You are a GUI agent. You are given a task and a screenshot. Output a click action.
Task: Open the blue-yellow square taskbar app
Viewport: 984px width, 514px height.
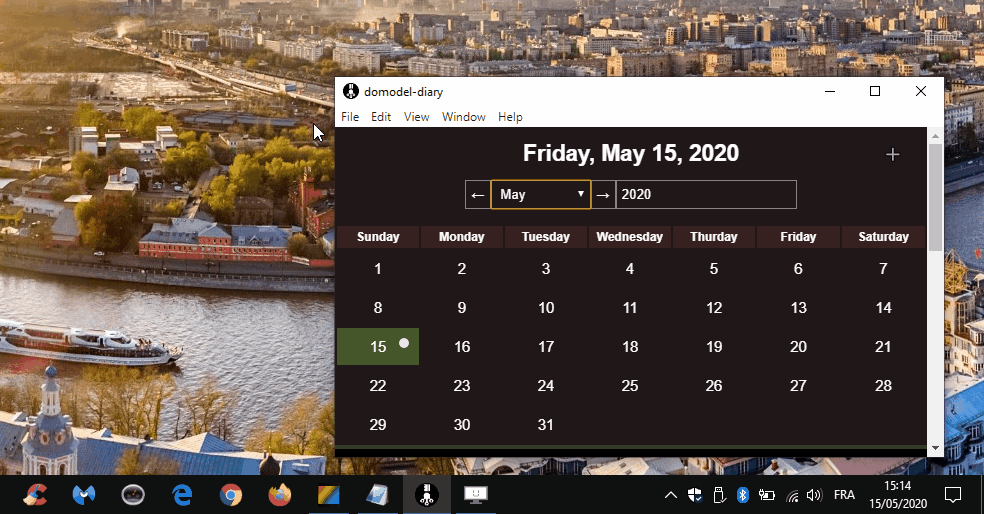click(x=328, y=495)
